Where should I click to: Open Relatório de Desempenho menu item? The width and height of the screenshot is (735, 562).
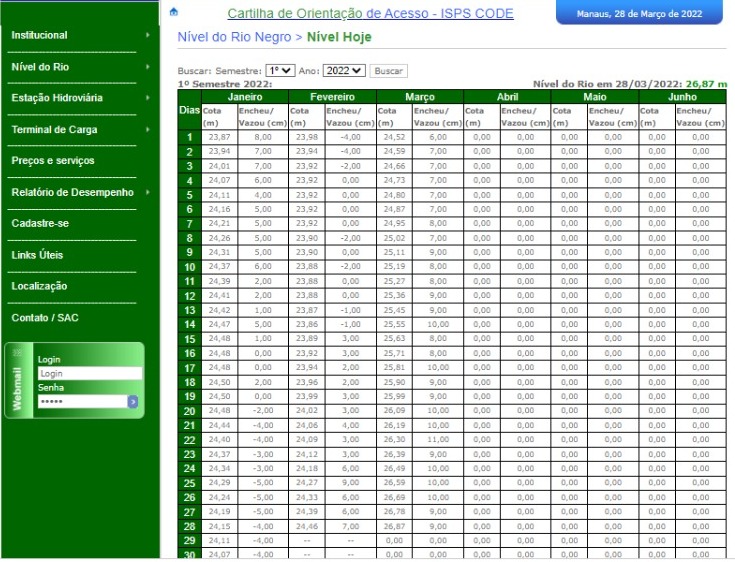pos(72,192)
